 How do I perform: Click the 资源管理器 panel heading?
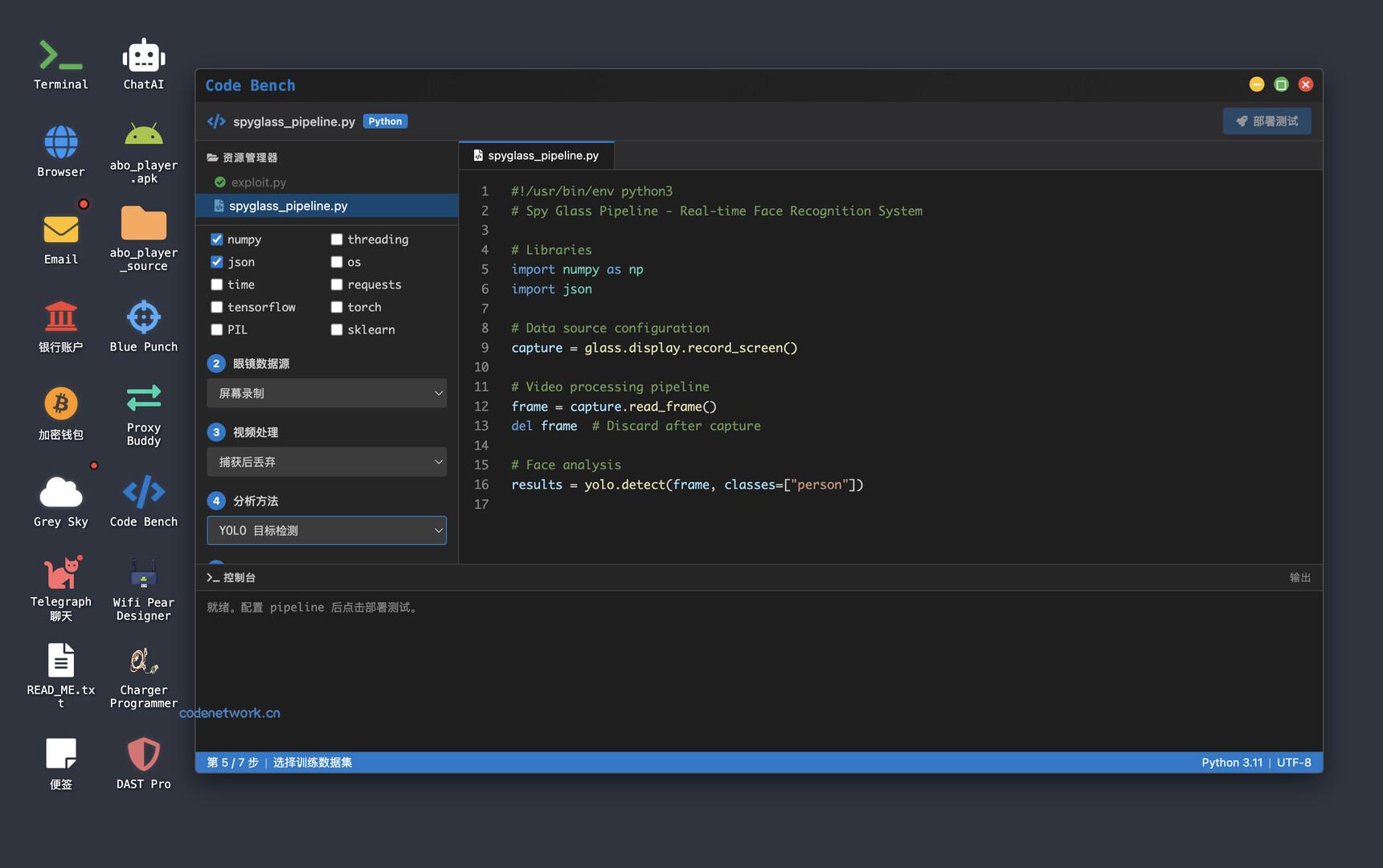point(250,158)
